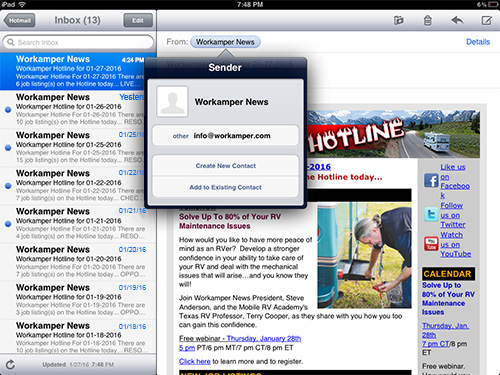This screenshot has width=500, height=375.
Task: Tap unread blue dot of 01-25-2016 message
Action: [8, 147]
